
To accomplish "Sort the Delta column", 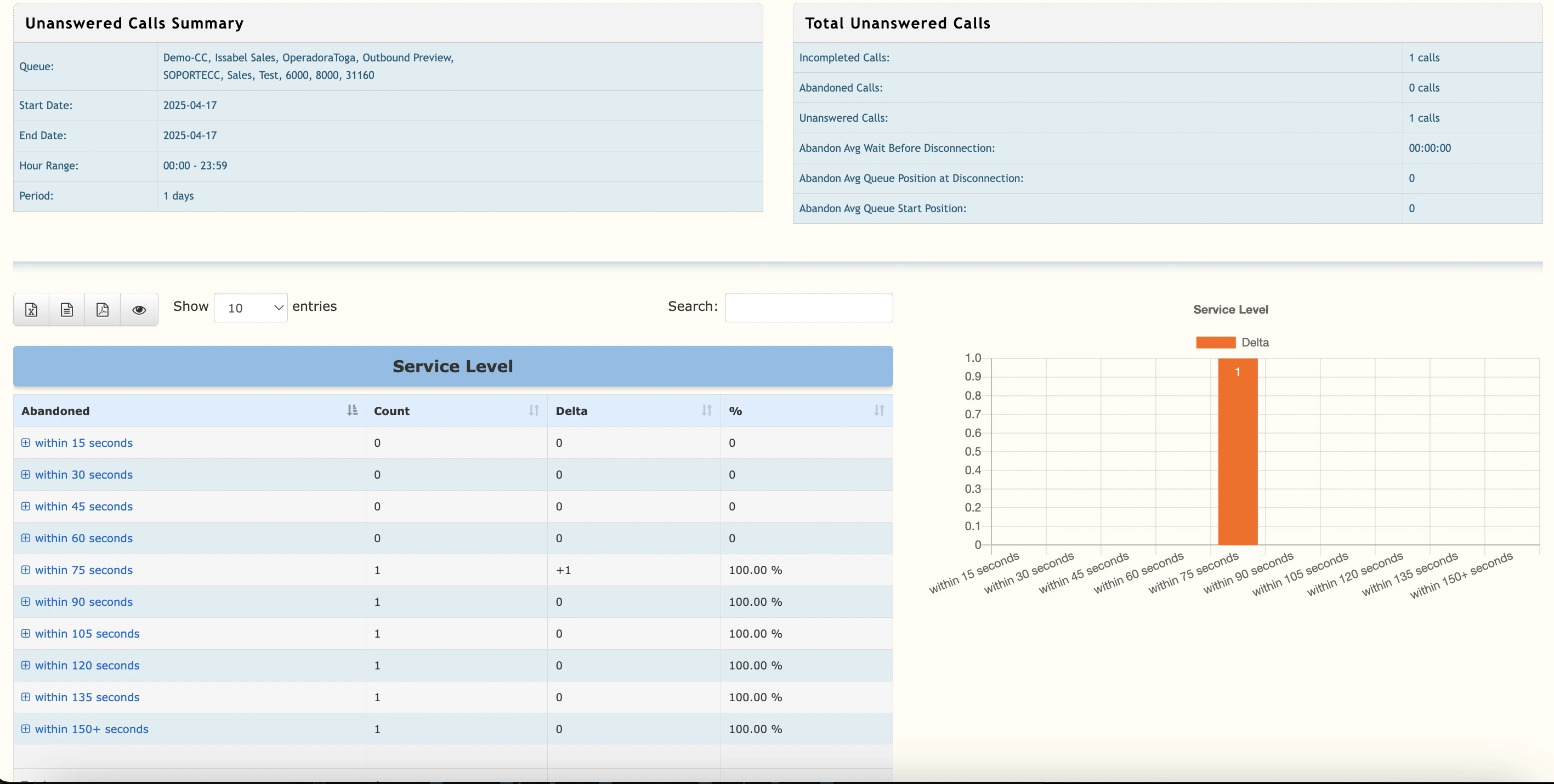I will coord(707,410).
